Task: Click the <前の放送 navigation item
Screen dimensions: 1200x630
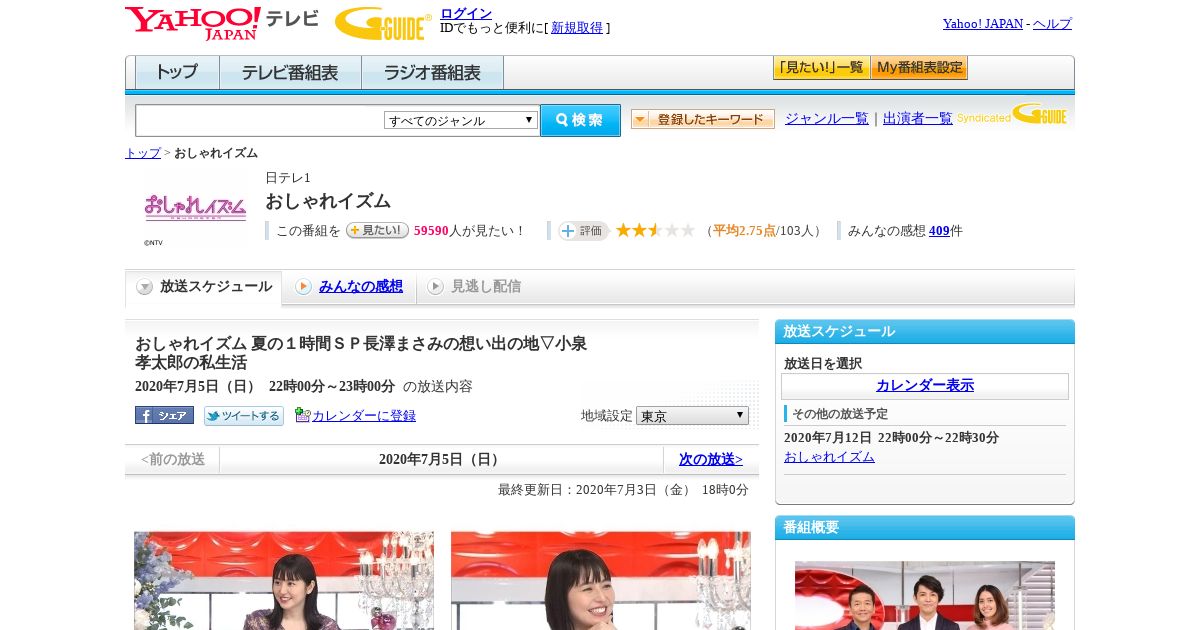Action: tap(173, 460)
